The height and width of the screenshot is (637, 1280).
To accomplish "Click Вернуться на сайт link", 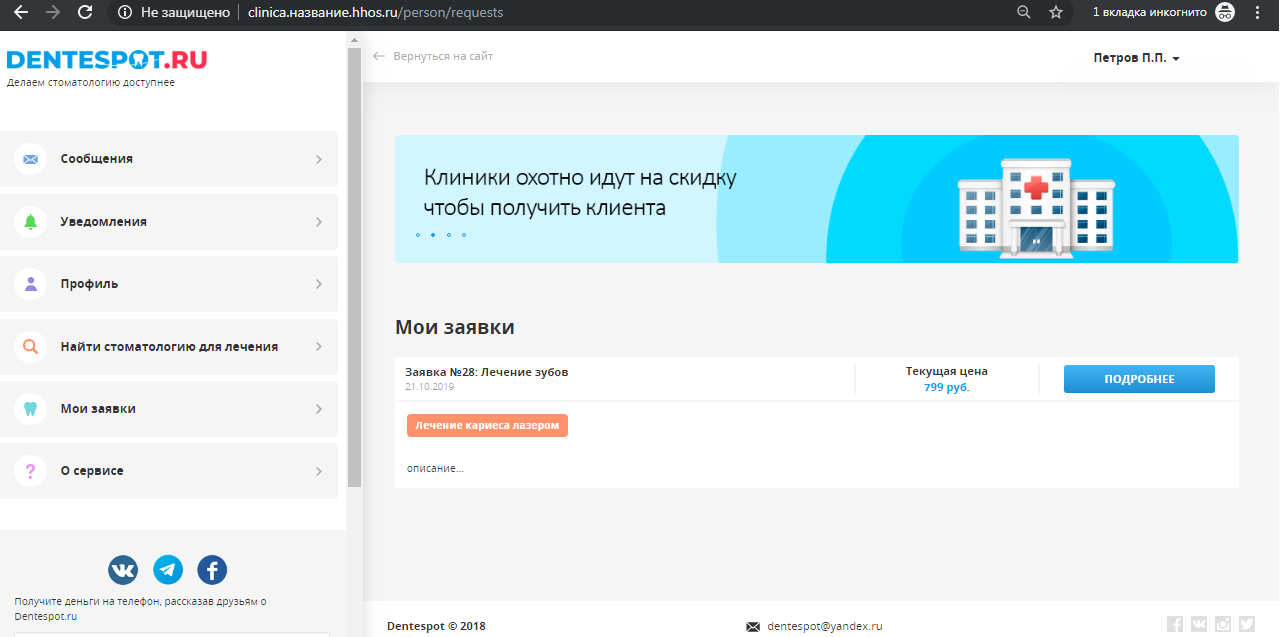I will click(443, 56).
